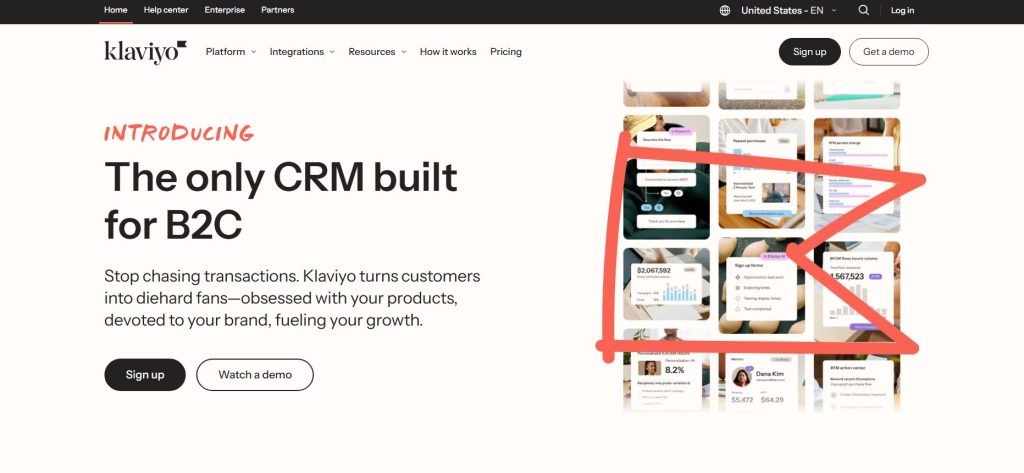Select the INTRODUCING headline text
The image size is (1024, 473).
coord(179,133)
